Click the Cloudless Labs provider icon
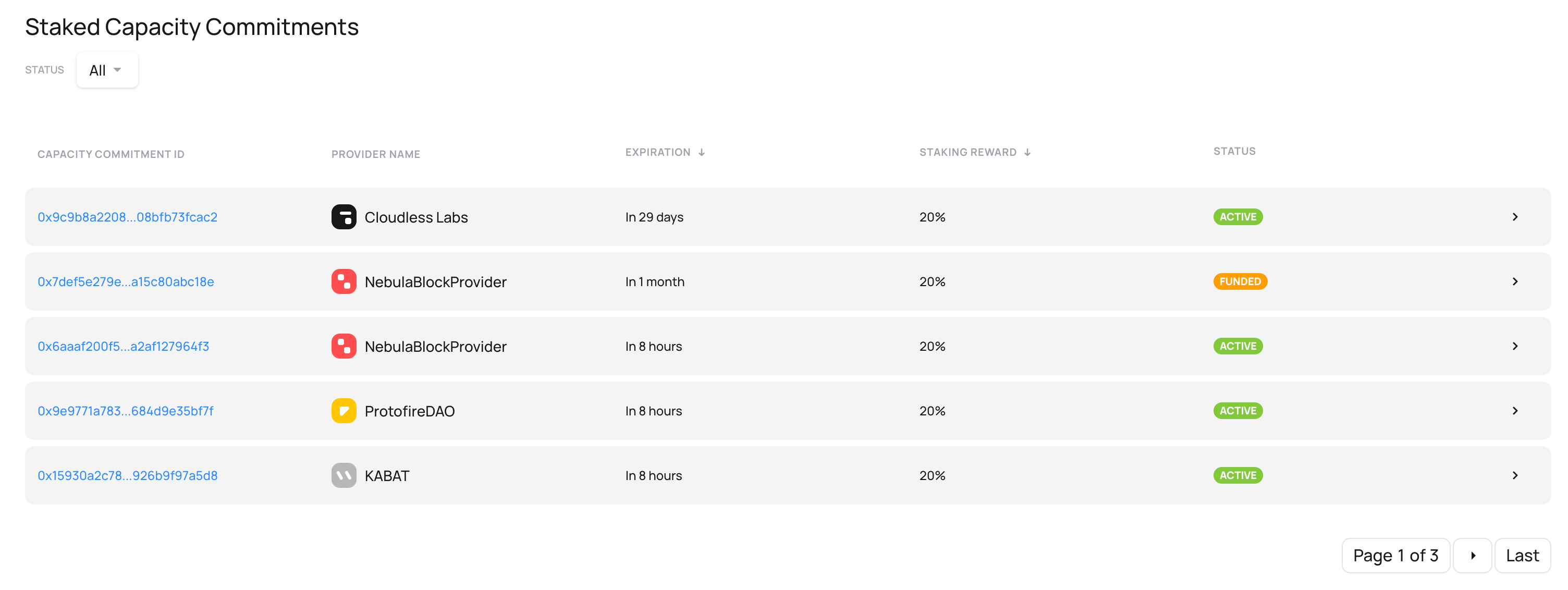 (344, 217)
